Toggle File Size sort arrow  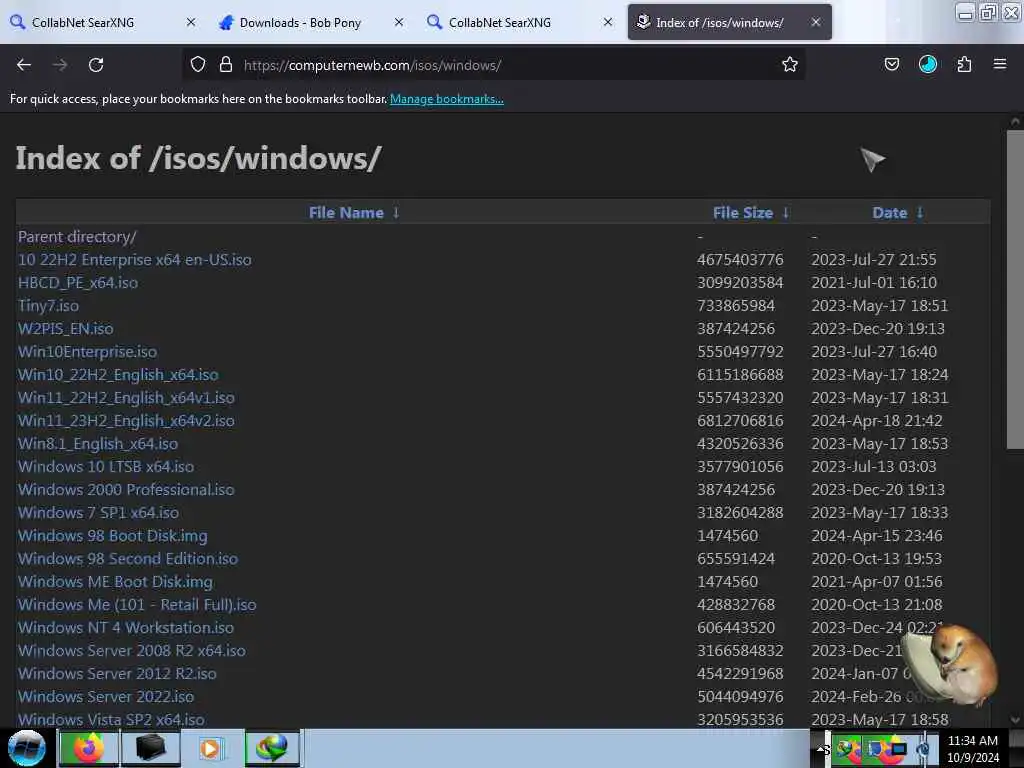[786, 213]
